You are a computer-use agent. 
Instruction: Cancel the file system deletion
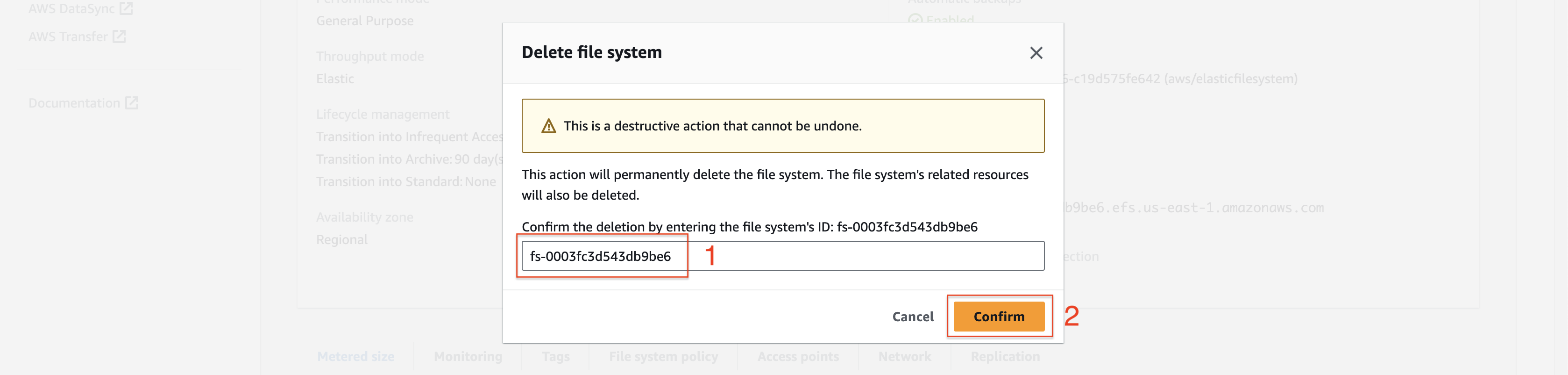pyautogui.click(x=912, y=317)
